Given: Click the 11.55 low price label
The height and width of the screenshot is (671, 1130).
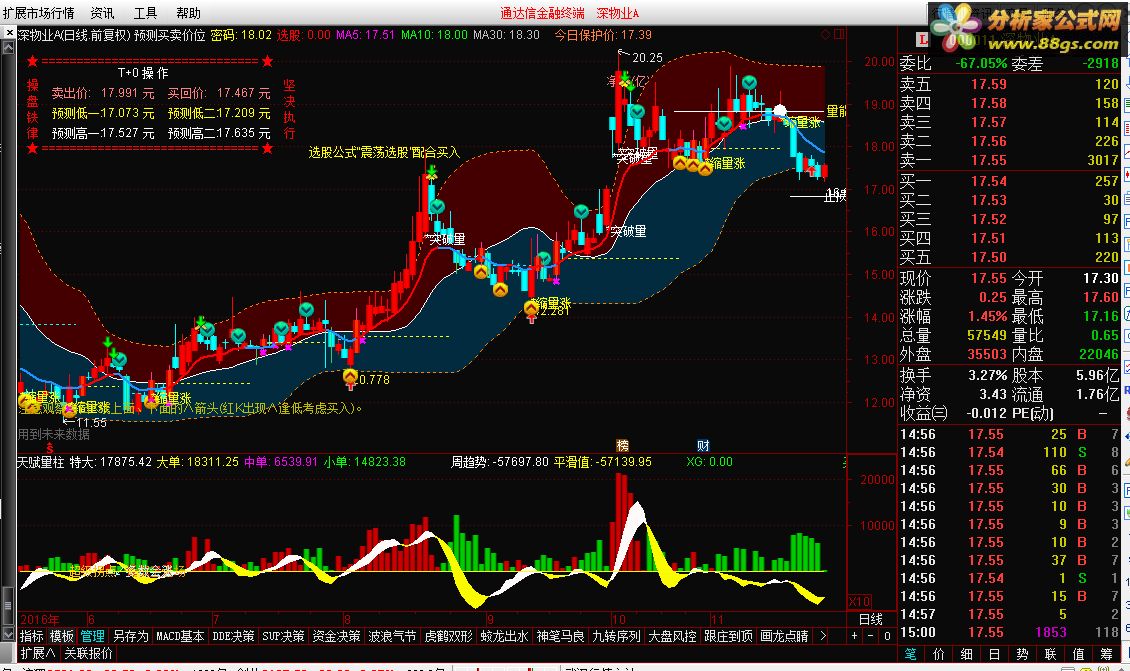Looking at the screenshot, I should tap(91, 422).
